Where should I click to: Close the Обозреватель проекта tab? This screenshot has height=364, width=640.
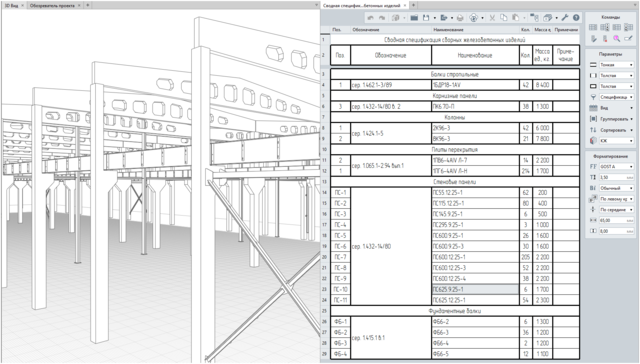79,5
